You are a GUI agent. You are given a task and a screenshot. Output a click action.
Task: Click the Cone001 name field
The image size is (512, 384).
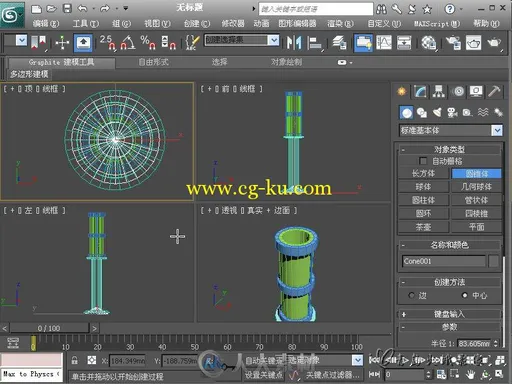click(444, 261)
